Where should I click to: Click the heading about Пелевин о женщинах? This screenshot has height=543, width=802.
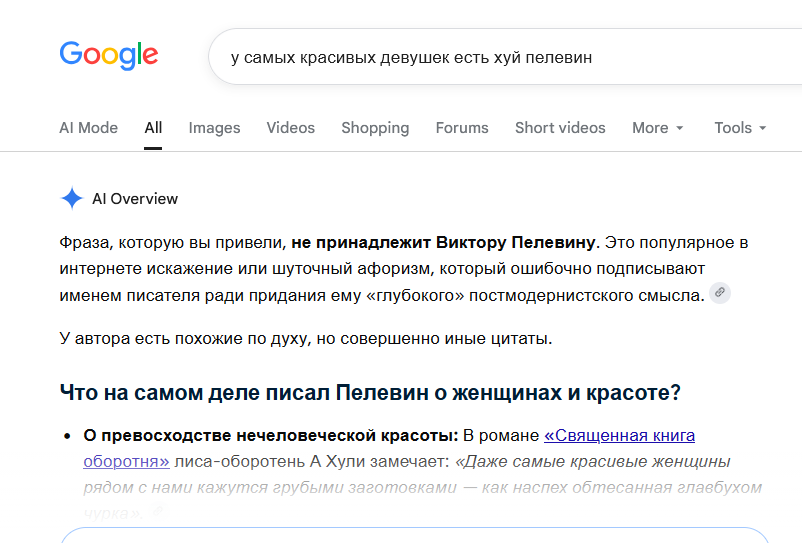pyautogui.click(x=370, y=393)
